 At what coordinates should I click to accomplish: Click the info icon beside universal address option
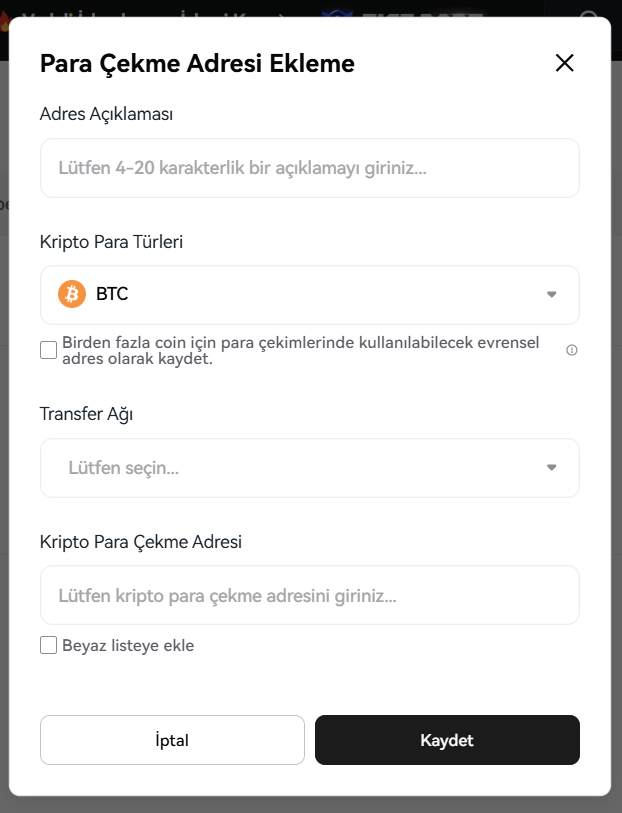click(x=572, y=351)
